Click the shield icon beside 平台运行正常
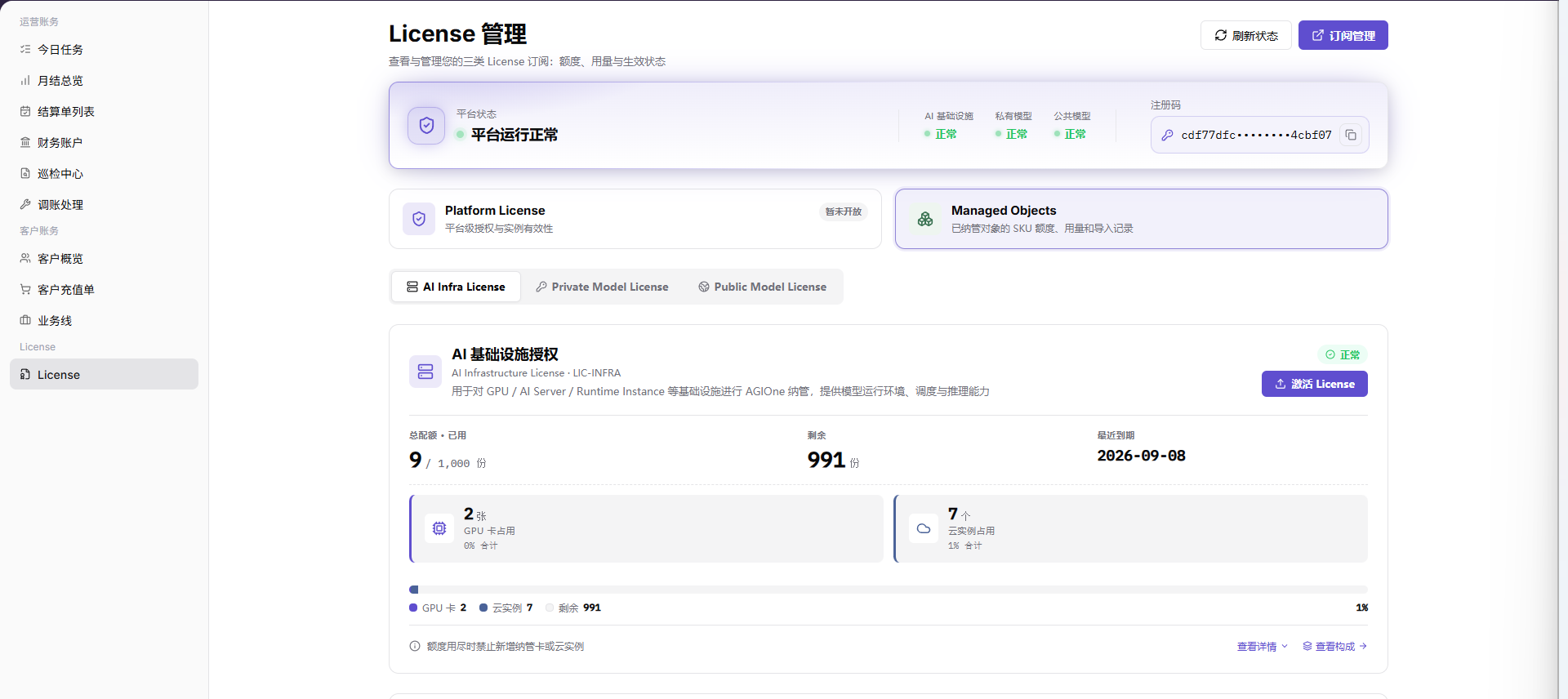1568x699 pixels. [426, 126]
